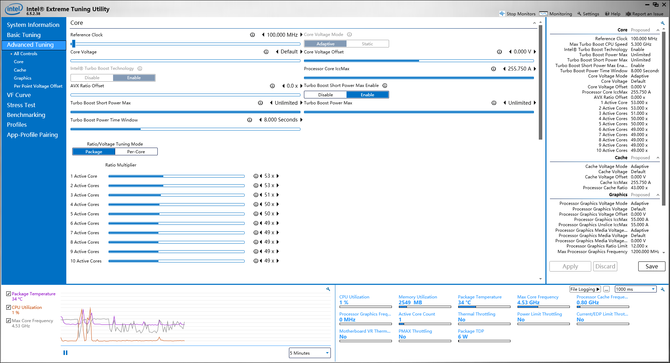Click the Stop Monitors button

click(517, 14)
